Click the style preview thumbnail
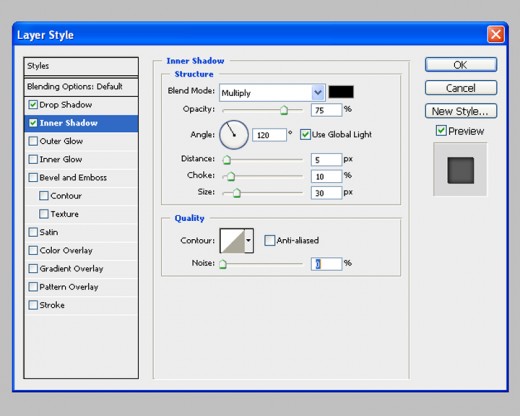This screenshot has height=416, width=520. pos(460,170)
